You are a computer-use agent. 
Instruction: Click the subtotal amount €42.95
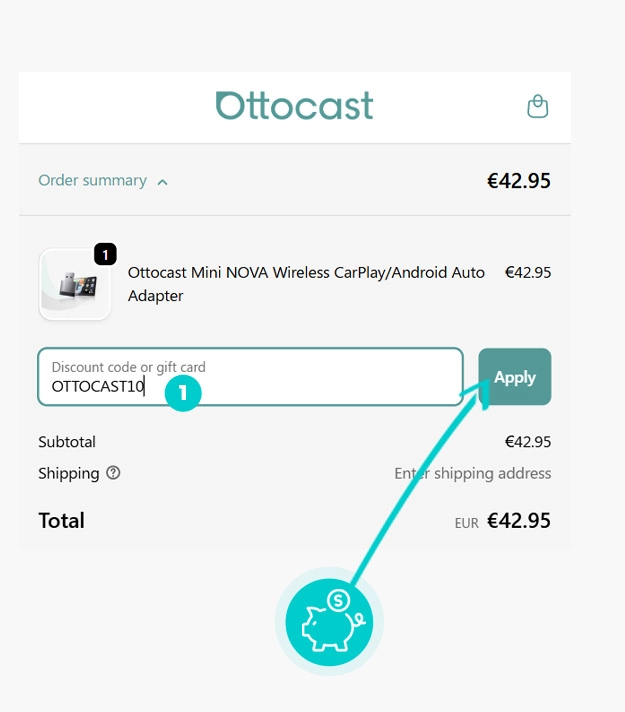[x=527, y=442]
